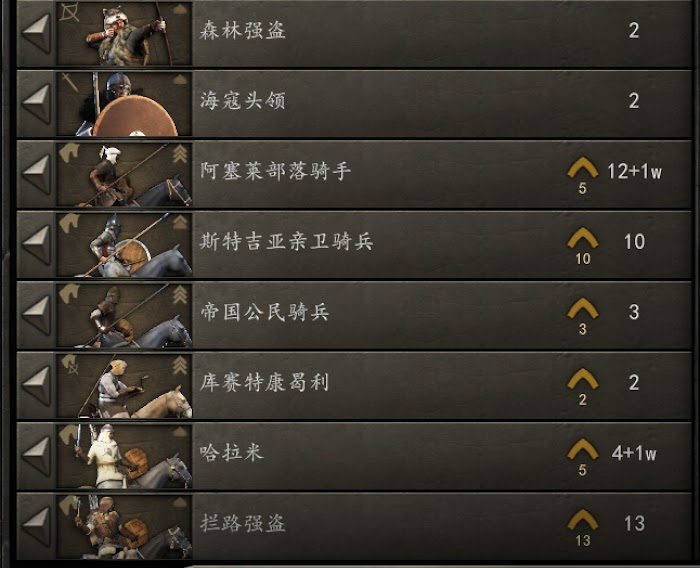Image resolution: width=700 pixels, height=568 pixels.
Task: Move 帝国公民骑兵 with its triangle arrow
Action: click(36, 315)
